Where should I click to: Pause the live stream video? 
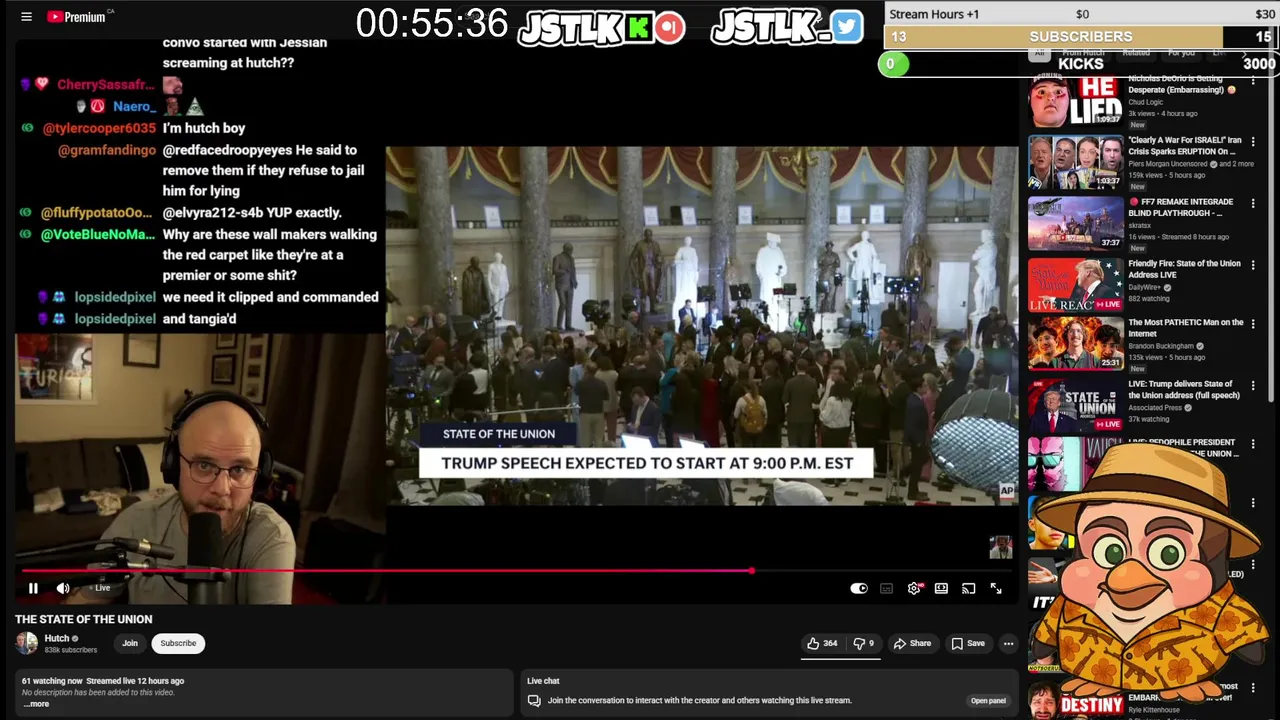33,588
